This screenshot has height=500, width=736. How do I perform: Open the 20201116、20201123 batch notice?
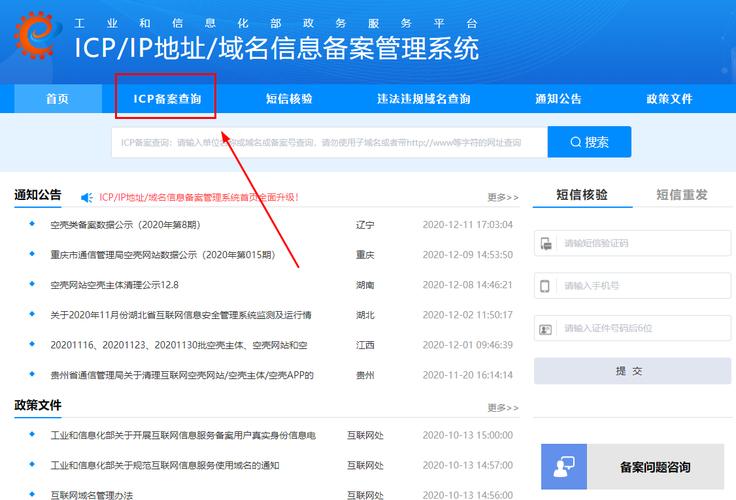click(x=179, y=345)
